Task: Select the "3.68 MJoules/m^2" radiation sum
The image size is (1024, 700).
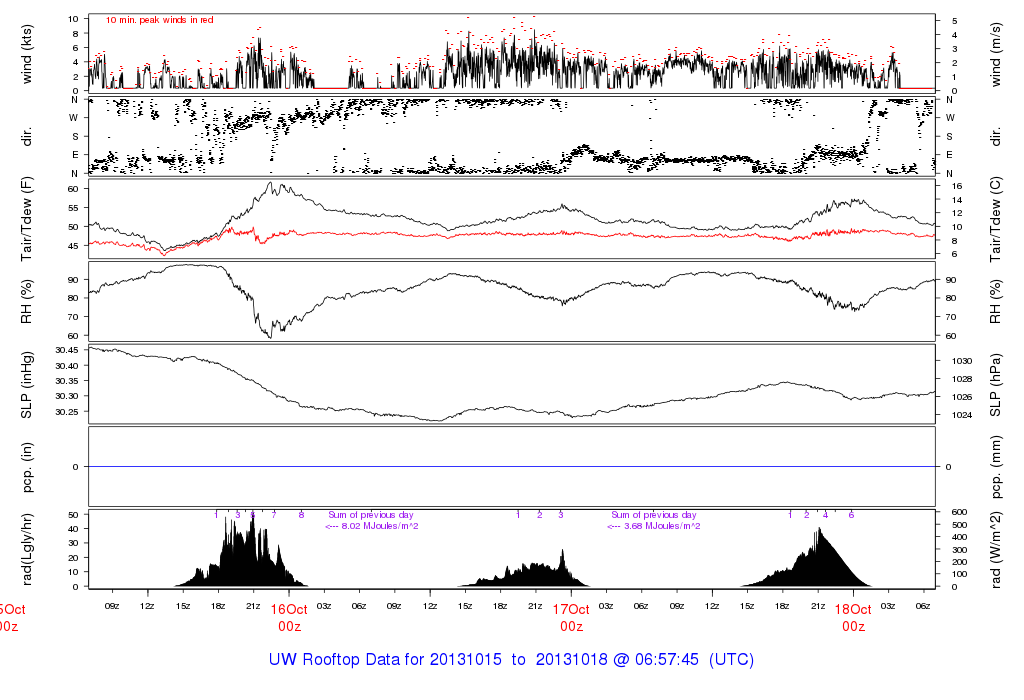Action: [x=662, y=526]
